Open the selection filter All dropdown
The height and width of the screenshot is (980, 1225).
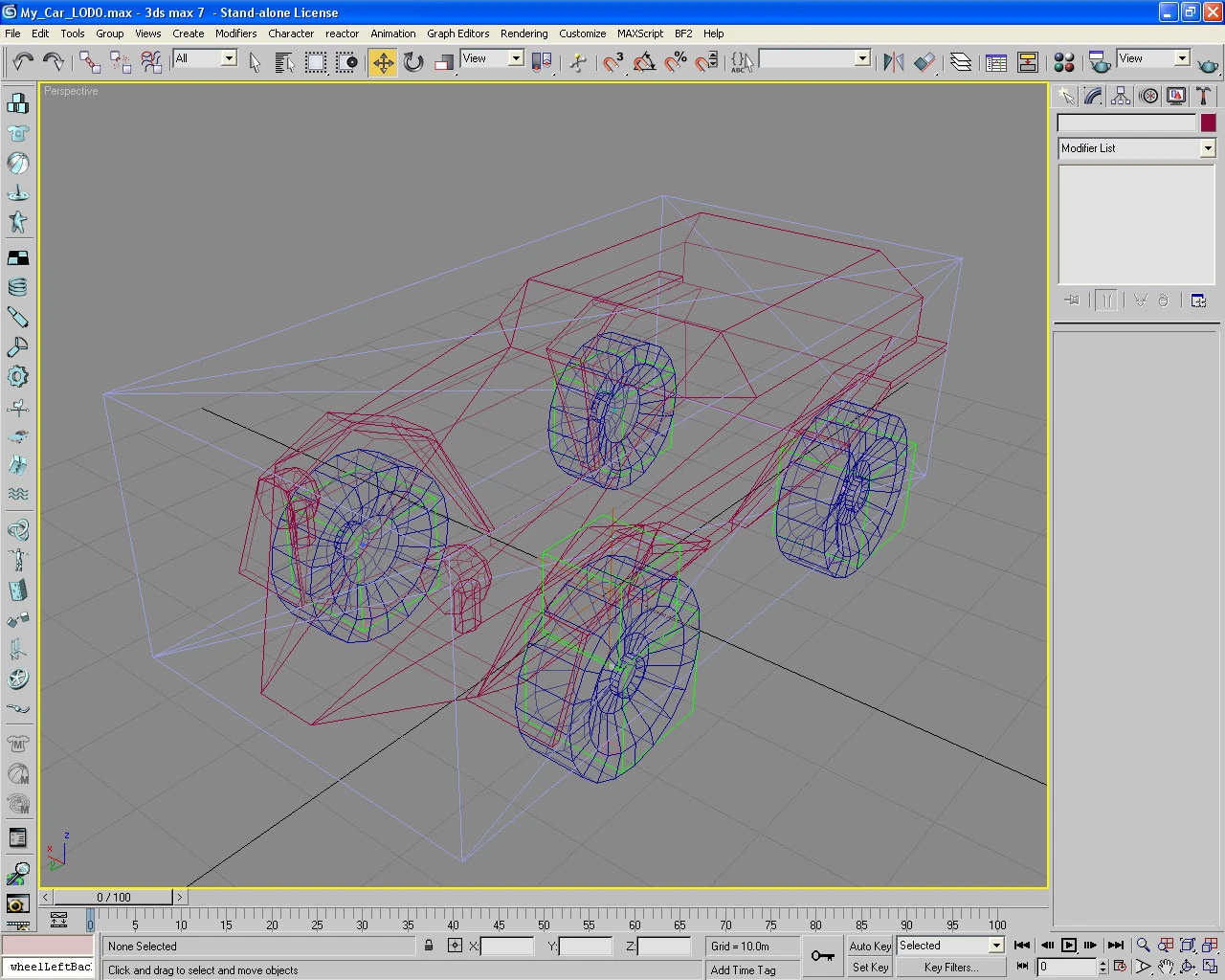point(229,58)
